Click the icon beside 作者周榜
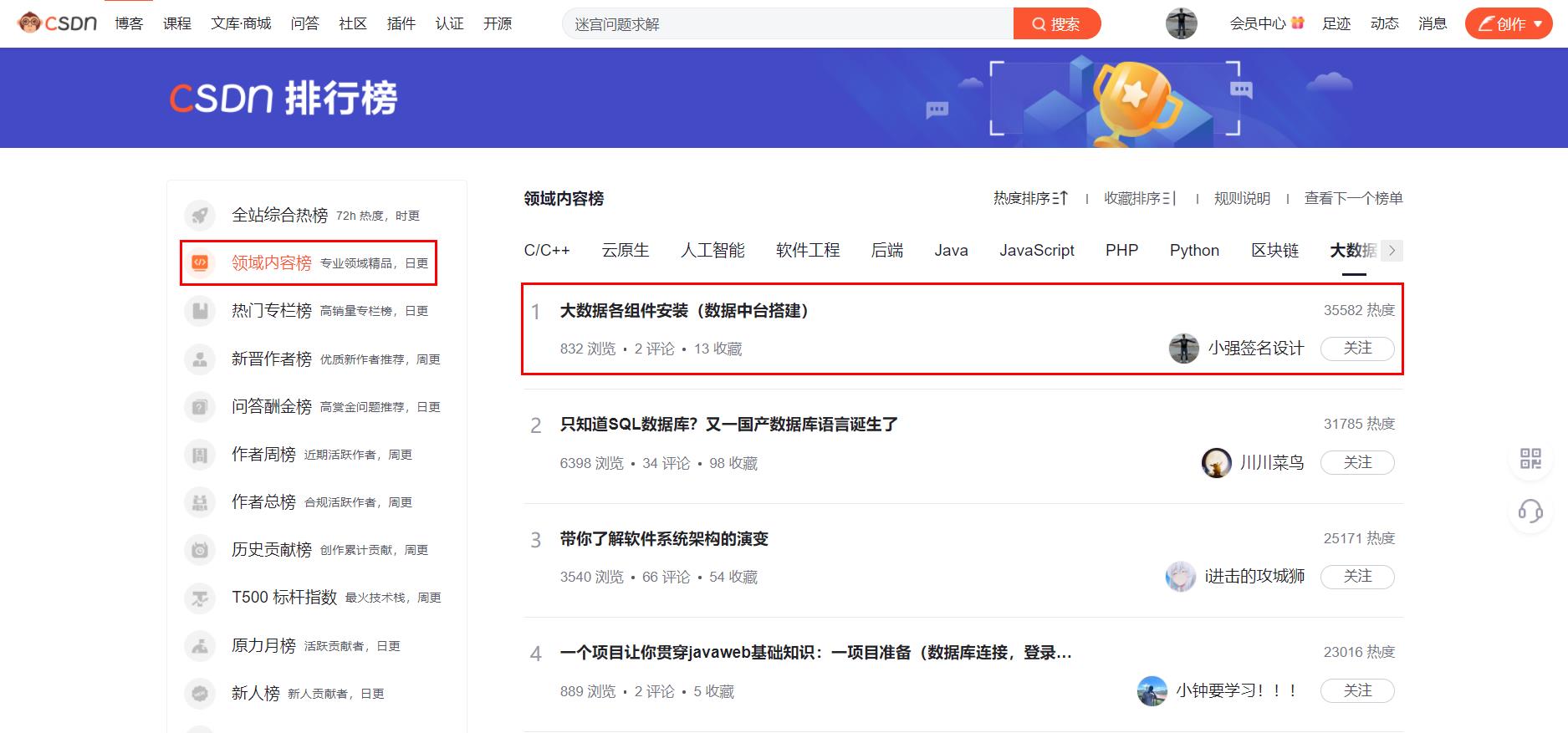1568x733 pixels. point(200,455)
